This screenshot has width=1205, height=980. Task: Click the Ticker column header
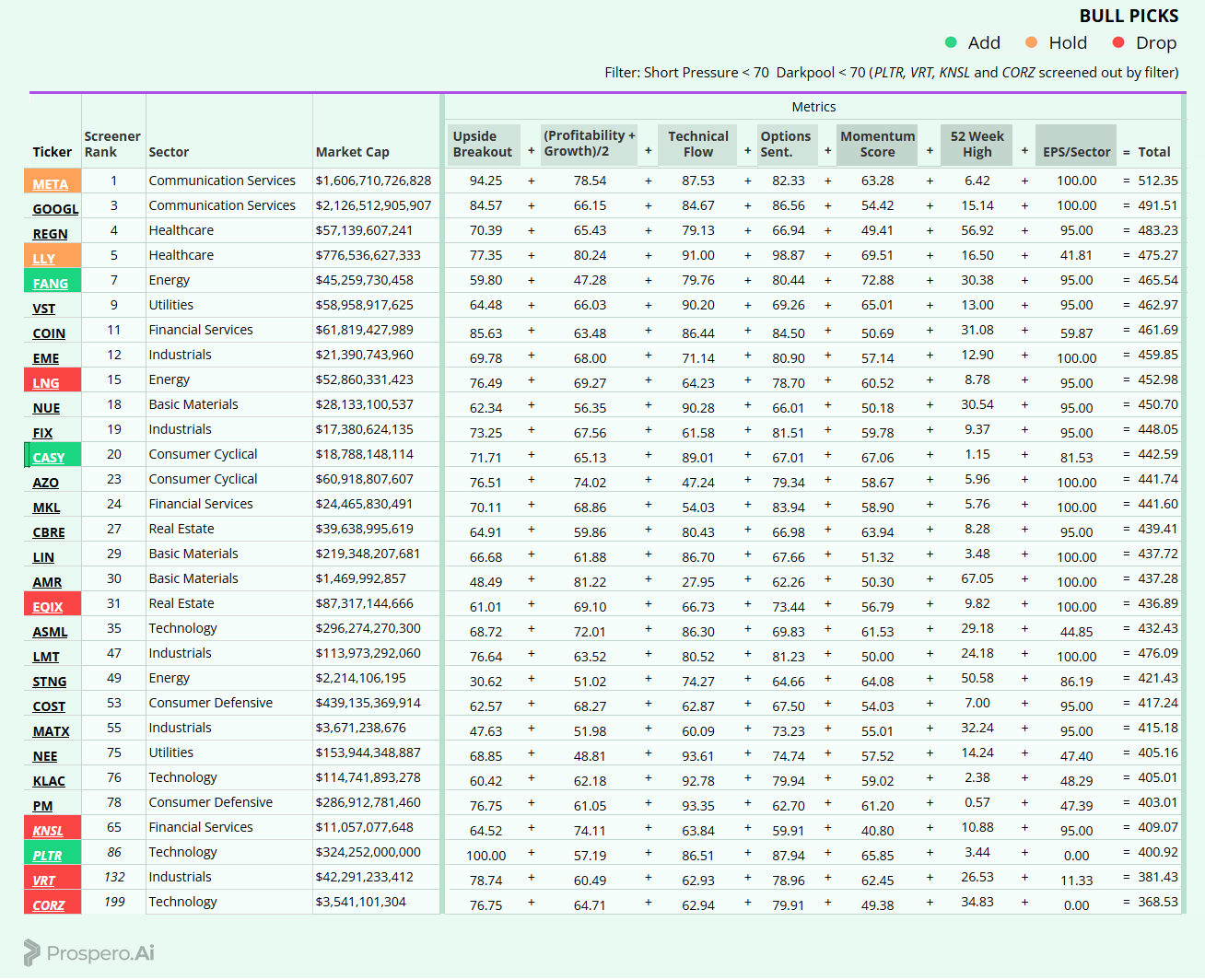[52, 152]
